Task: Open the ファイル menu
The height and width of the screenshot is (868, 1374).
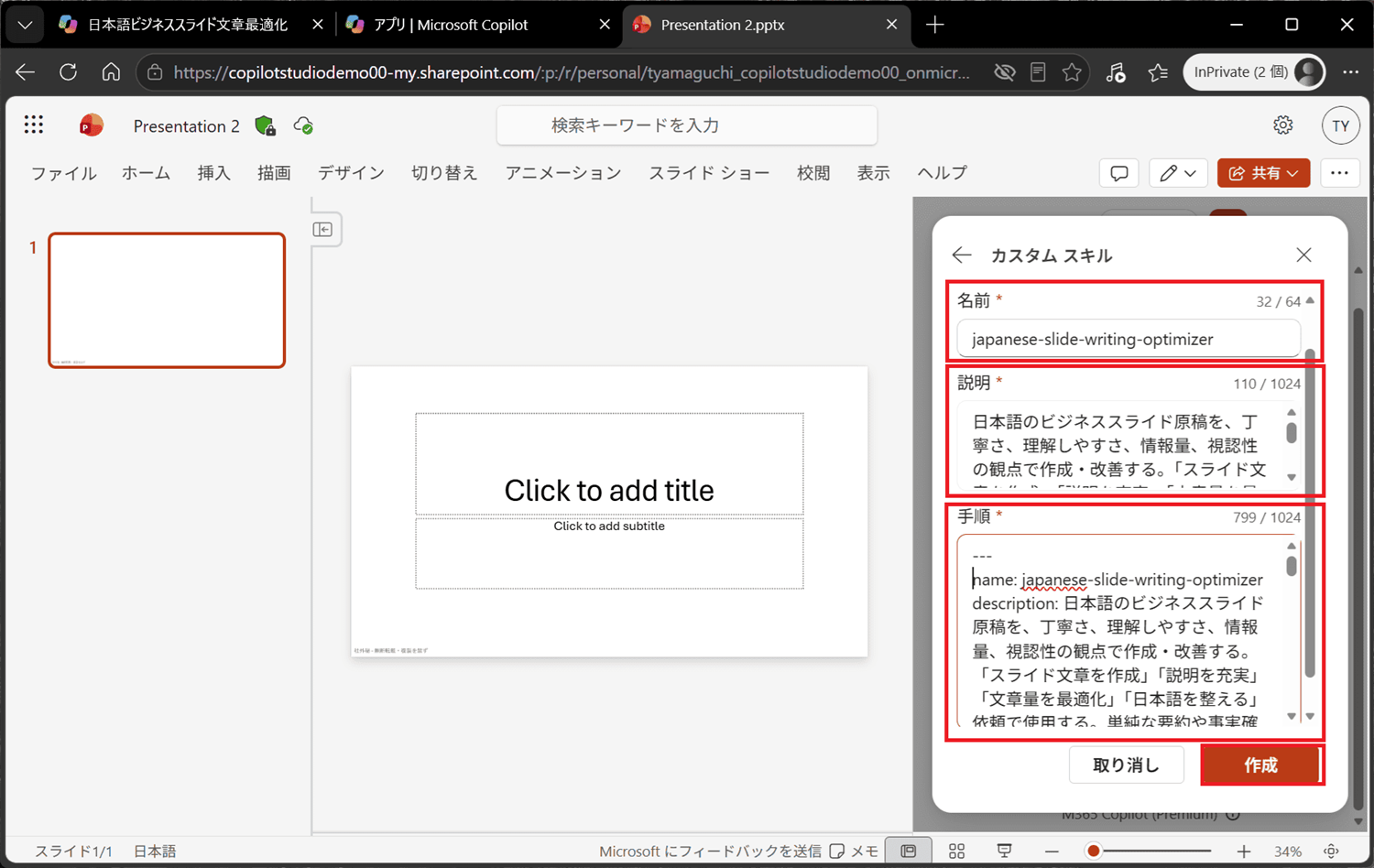Action: point(63,173)
